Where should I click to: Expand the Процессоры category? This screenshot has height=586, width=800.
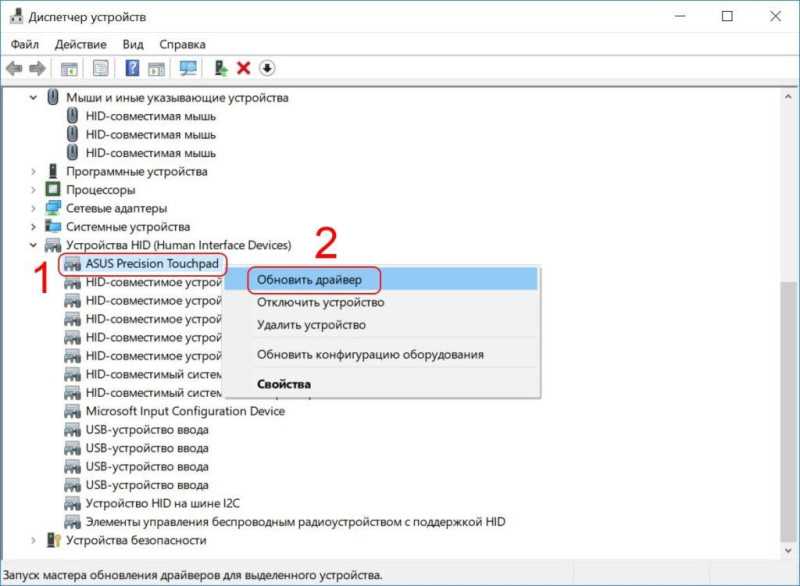coord(33,190)
